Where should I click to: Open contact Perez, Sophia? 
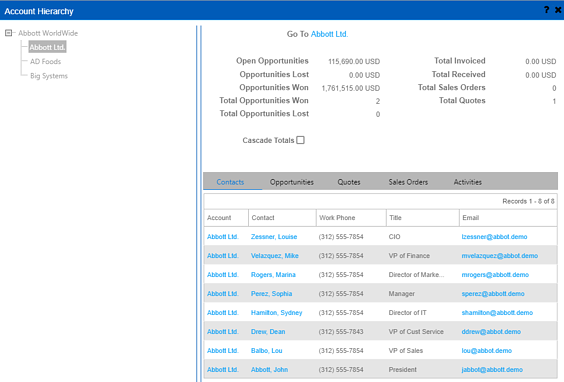tap(272, 294)
